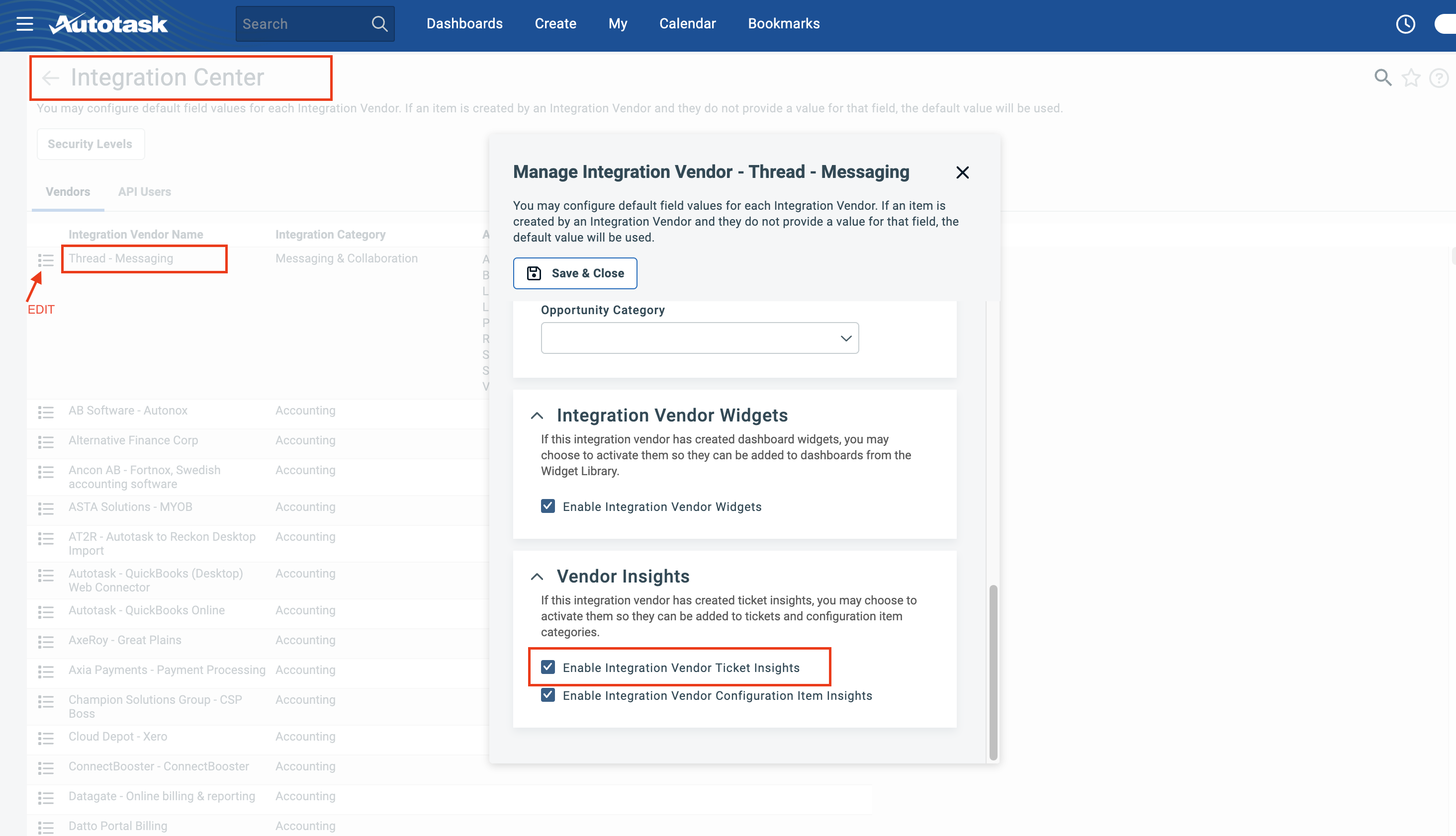Screen dimensions: 1456x836
Task: Select the Thread - Messaging vendor name
Action: coord(121,258)
